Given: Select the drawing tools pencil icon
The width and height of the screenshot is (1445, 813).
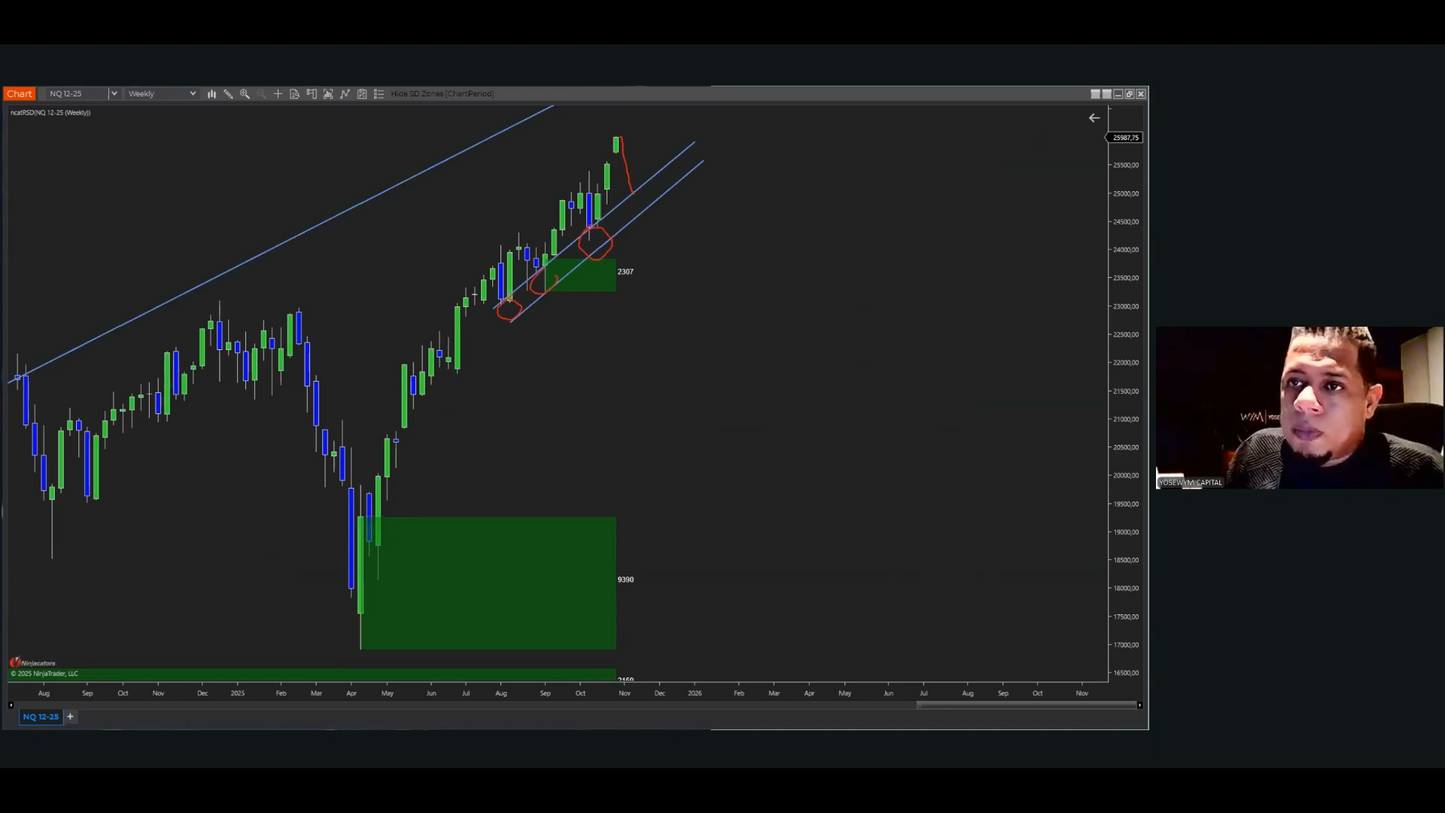Looking at the screenshot, I should click(x=228, y=94).
